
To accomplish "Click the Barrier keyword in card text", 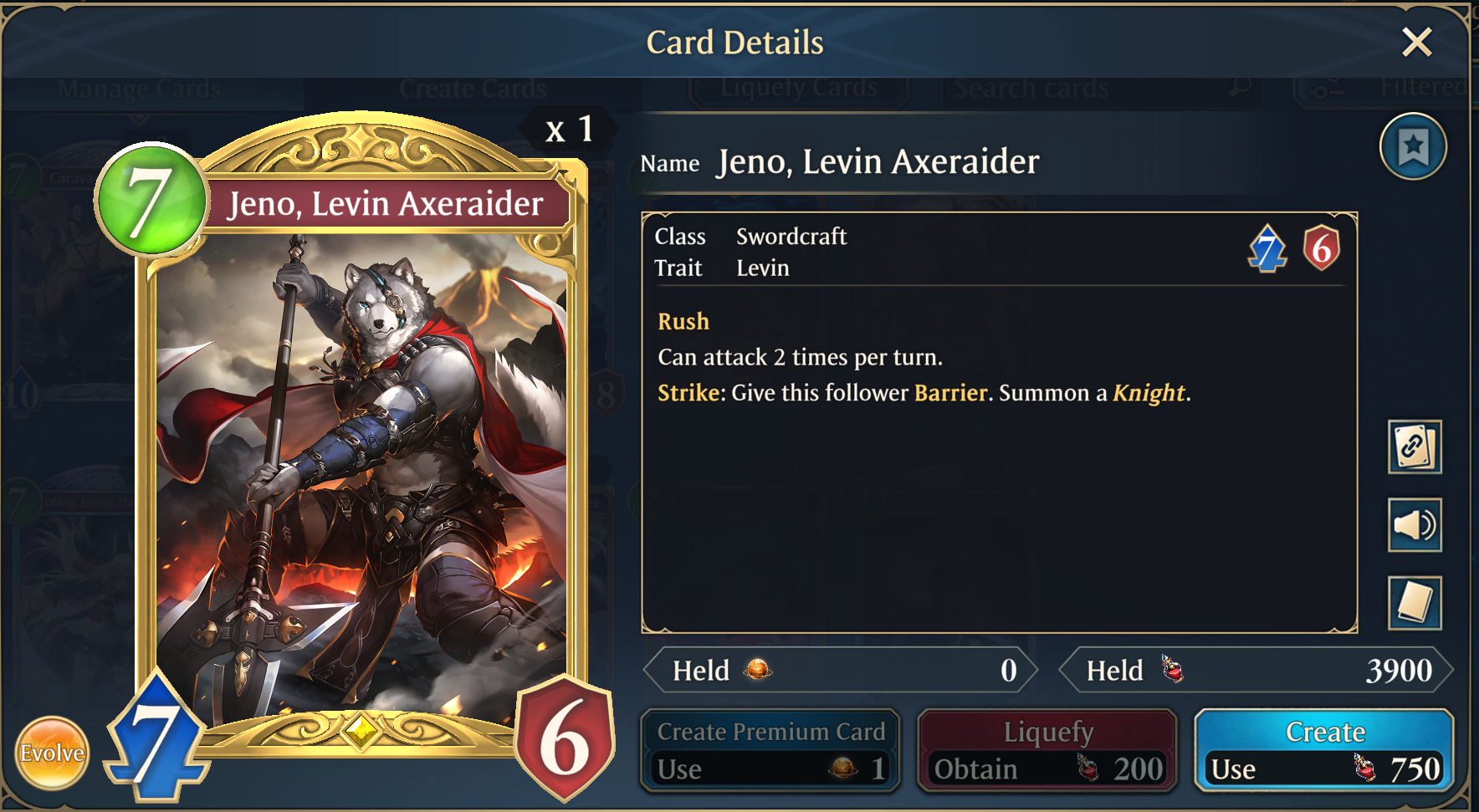I will [x=950, y=393].
